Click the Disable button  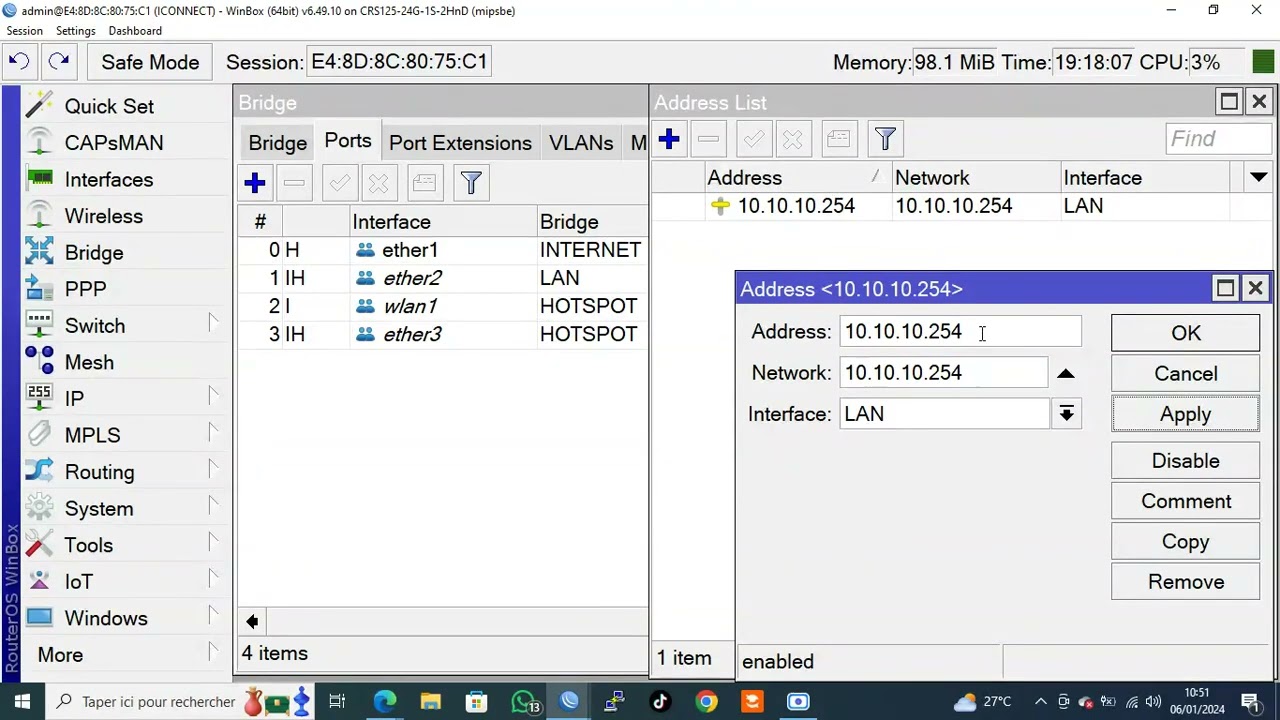pyautogui.click(x=1186, y=461)
